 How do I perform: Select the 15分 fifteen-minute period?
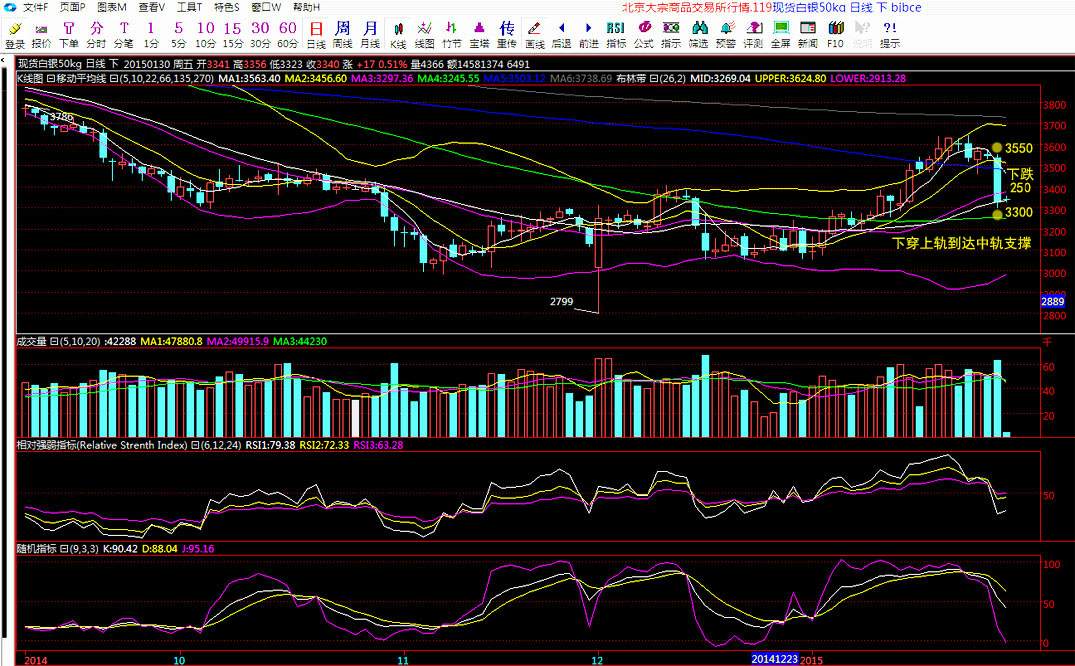(233, 34)
